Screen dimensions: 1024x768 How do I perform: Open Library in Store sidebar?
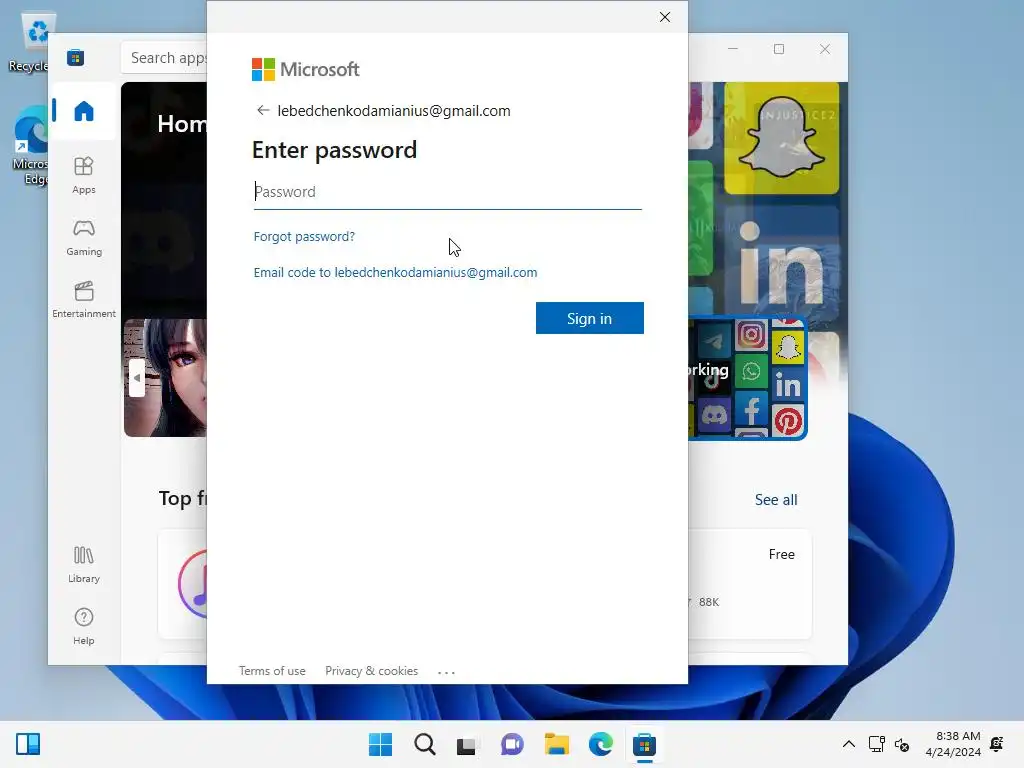coord(84,565)
